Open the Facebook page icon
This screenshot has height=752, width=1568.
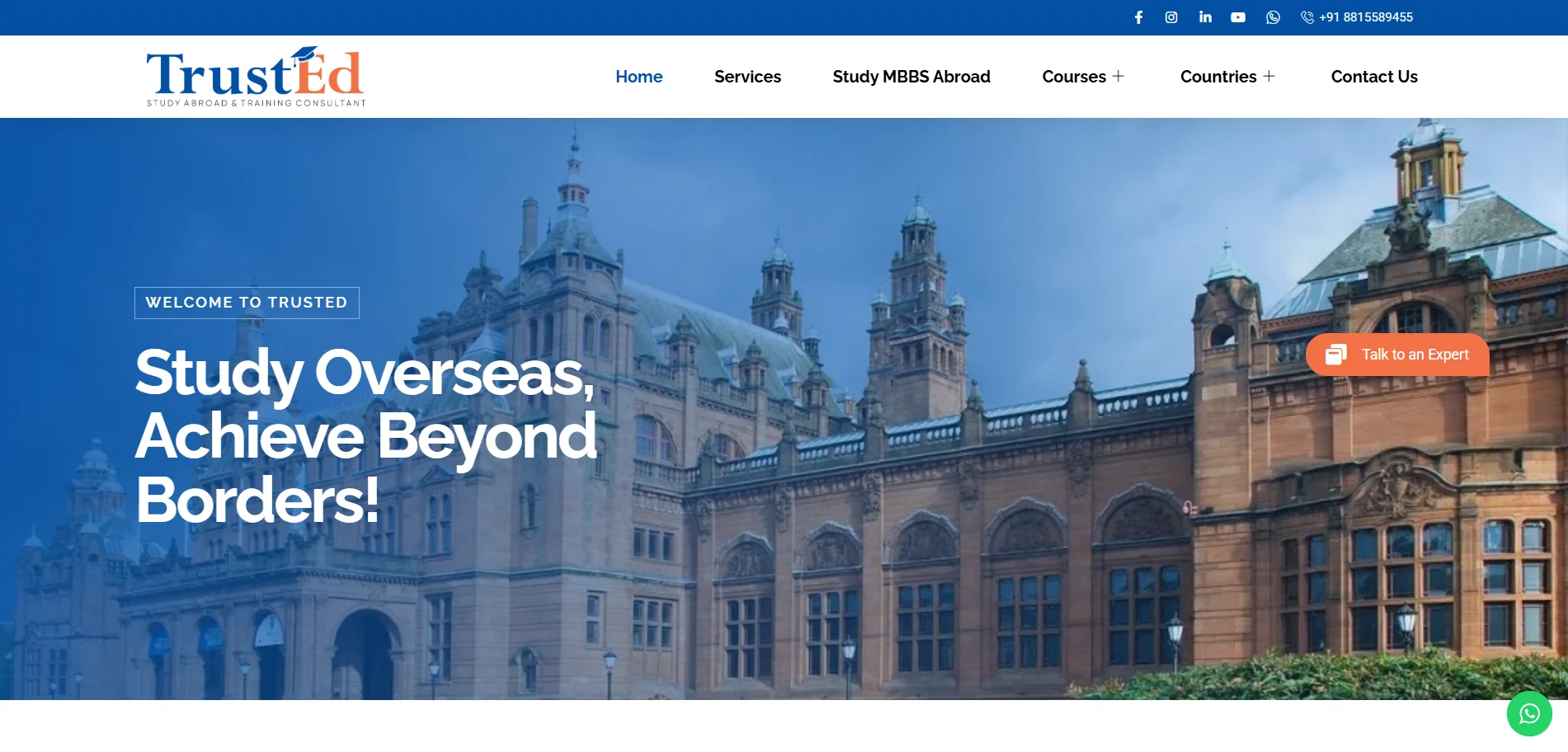(x=1138, y=17)
